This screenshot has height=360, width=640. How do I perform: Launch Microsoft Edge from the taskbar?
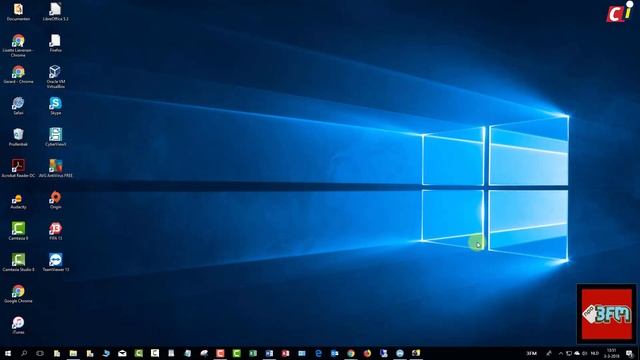pos(318,353)
